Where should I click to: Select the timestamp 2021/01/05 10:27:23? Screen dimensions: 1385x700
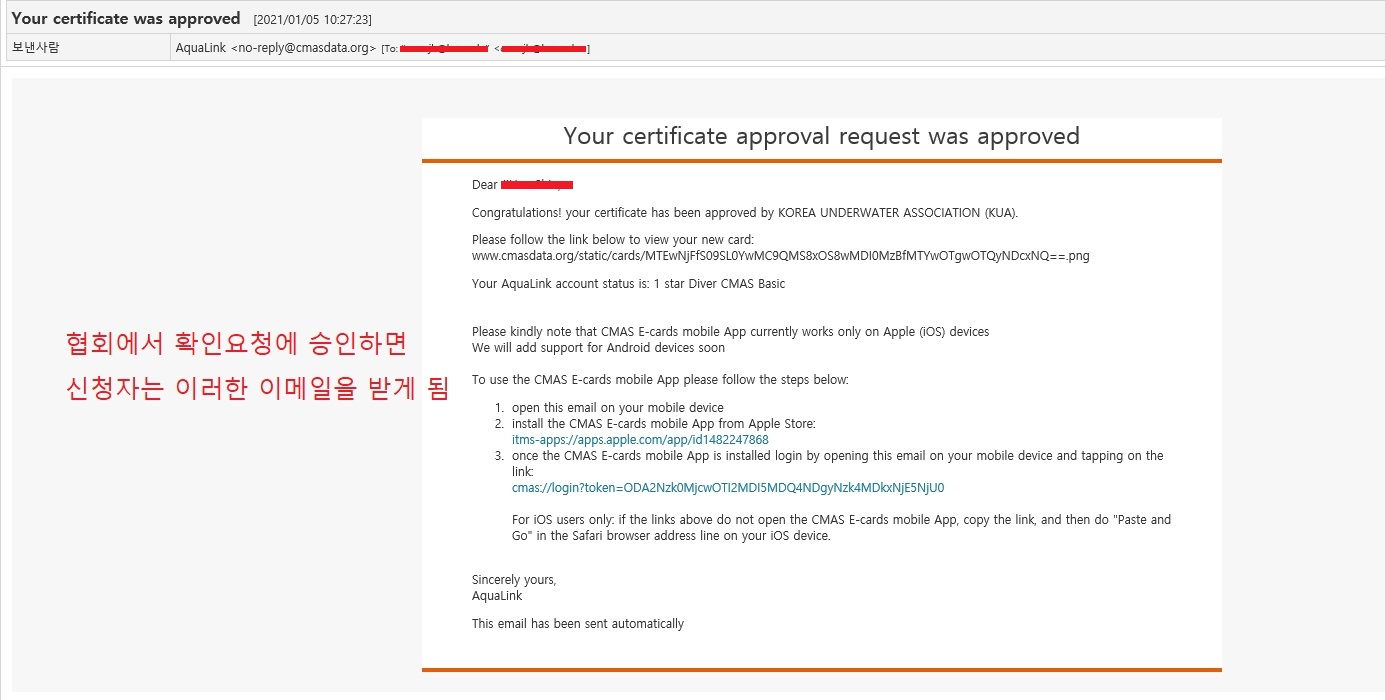tap(313, 19)
